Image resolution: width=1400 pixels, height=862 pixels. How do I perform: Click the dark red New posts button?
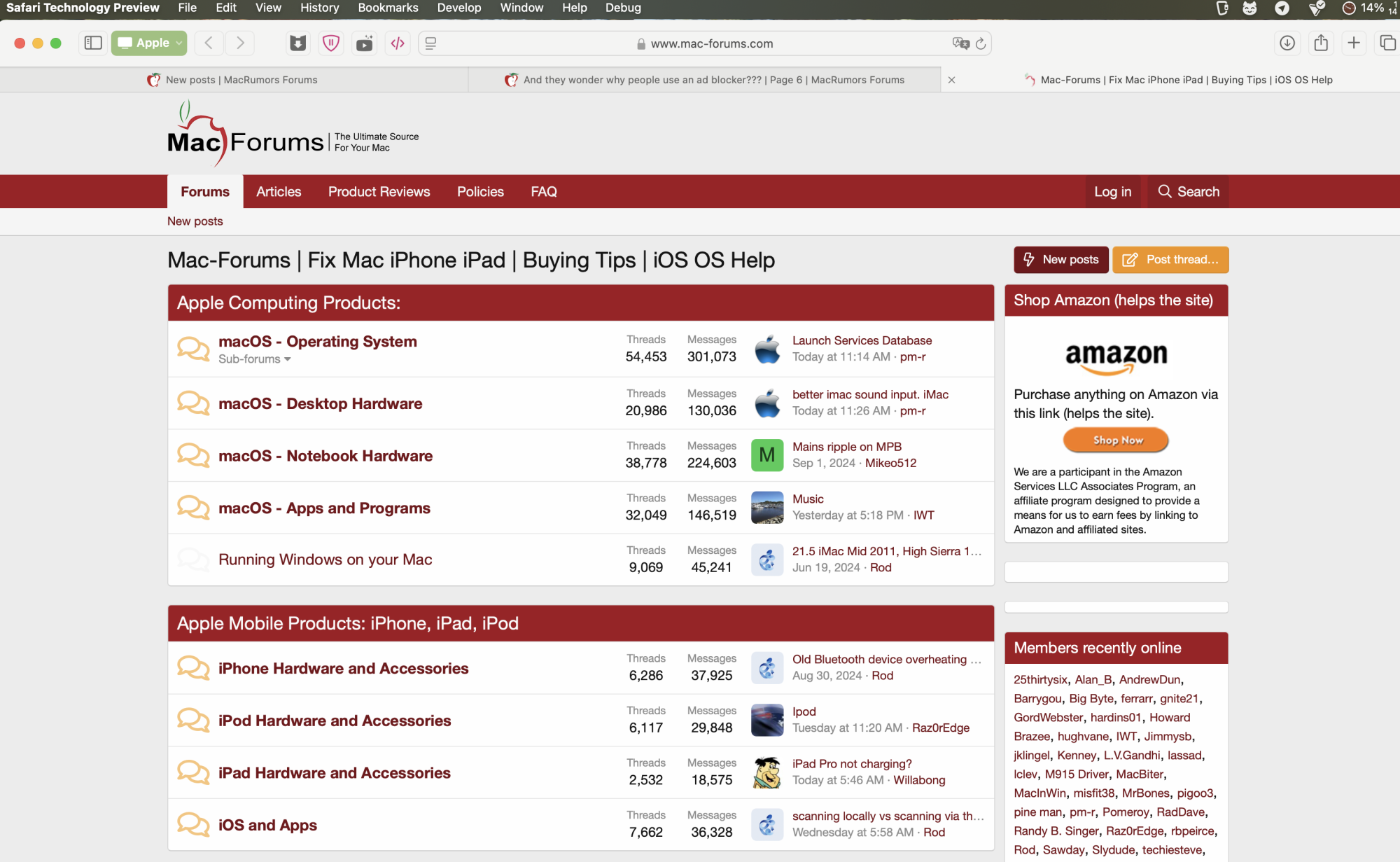coord(1060,260)
